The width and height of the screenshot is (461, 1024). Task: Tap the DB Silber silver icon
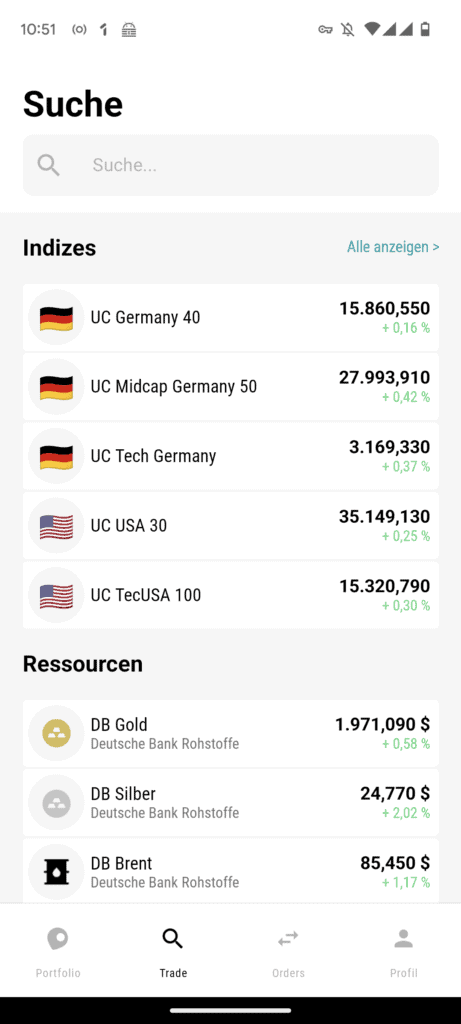[56, 803]
